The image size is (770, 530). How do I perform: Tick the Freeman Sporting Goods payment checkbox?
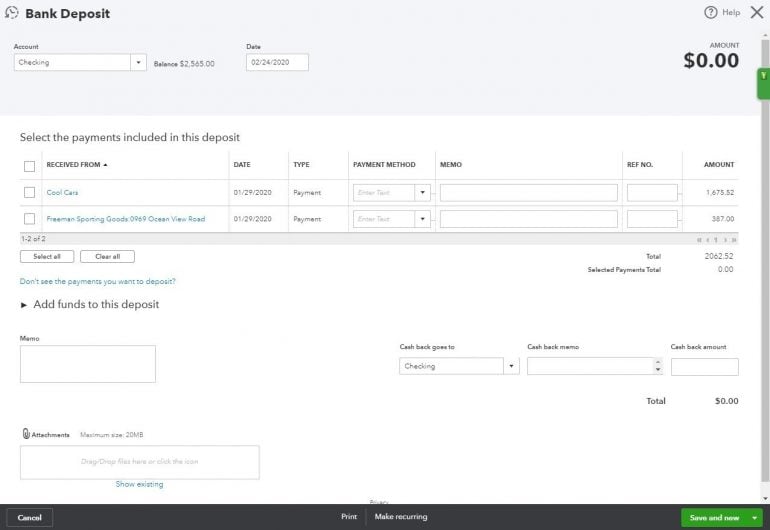click(x=29, y=219)
